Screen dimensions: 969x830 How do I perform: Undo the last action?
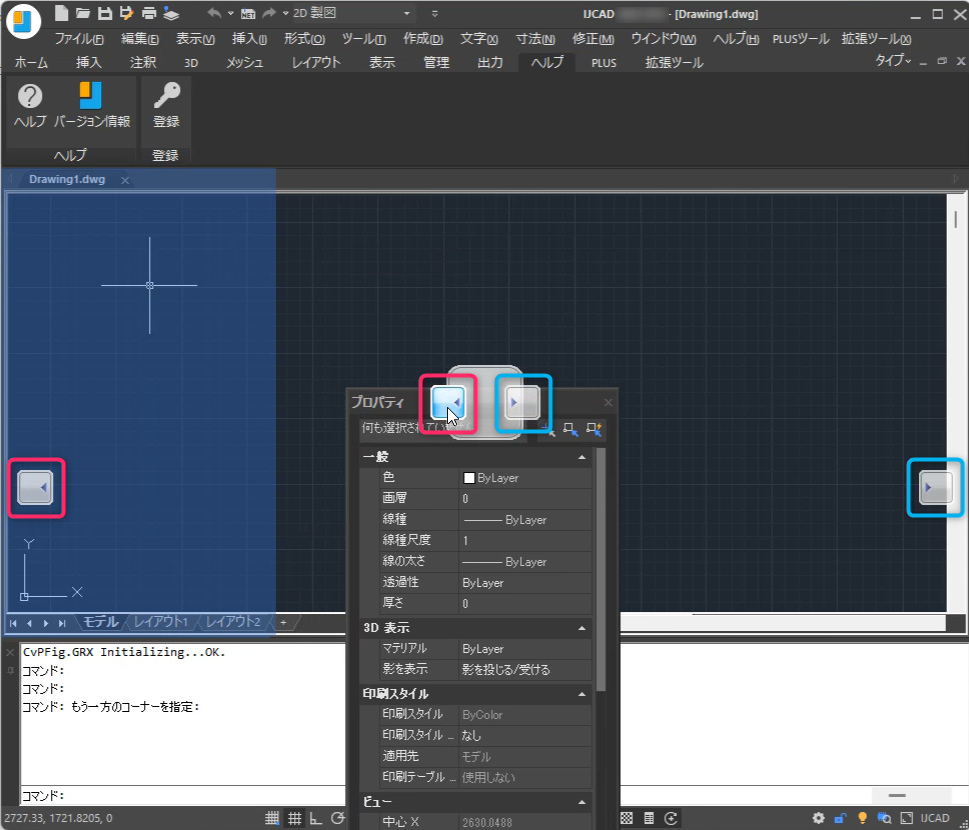[x=214, y=13]
